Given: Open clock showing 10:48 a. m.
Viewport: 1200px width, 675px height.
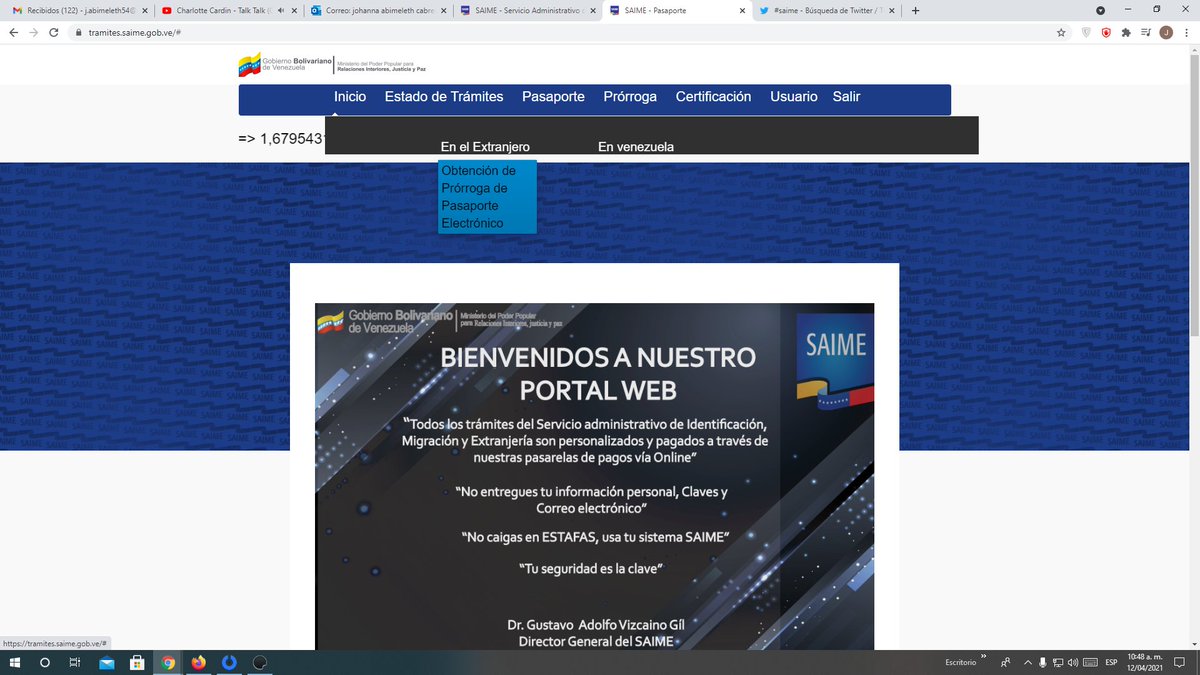Looking at the screenshot, I should (x=1144, y=662).
